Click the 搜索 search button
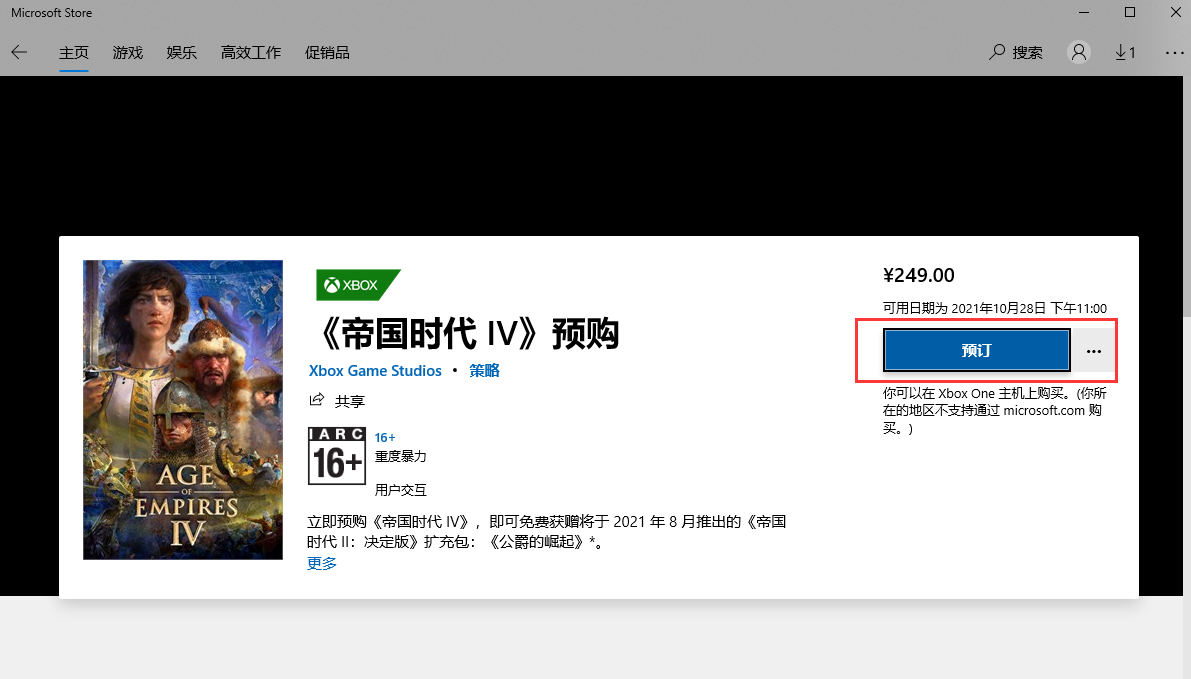 [x=1016, y=52]
